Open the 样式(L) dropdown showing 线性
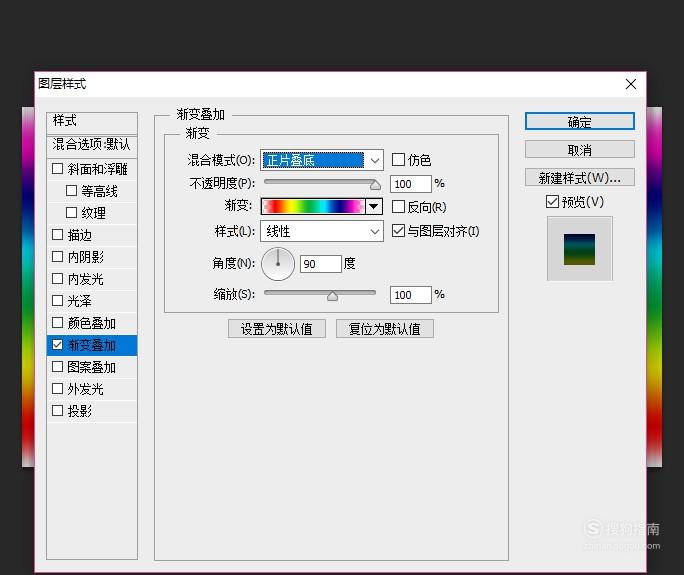This screenshot has height=575, width=684. point(322,231)
